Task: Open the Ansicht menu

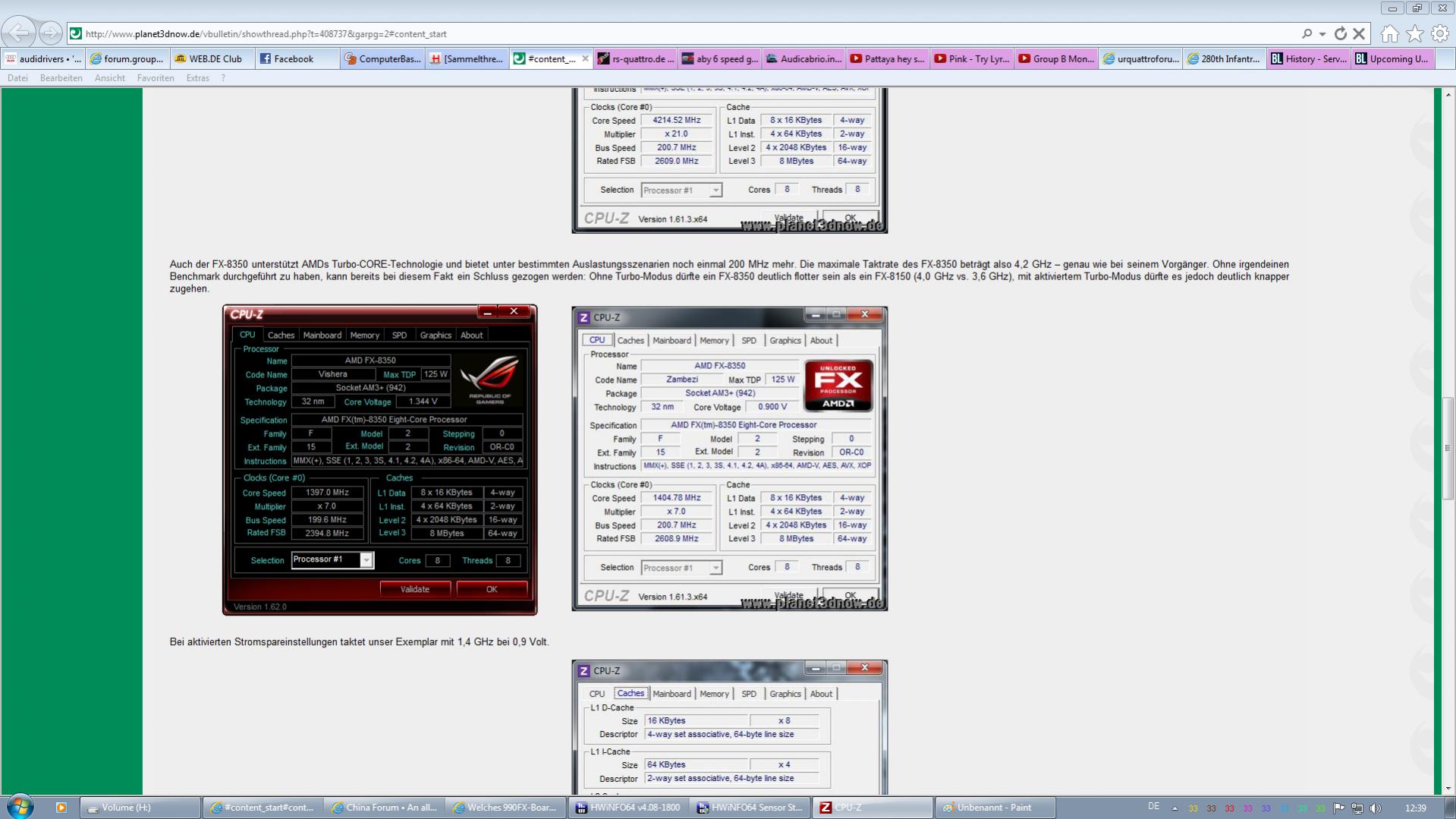Action: [x=110, y=78]
